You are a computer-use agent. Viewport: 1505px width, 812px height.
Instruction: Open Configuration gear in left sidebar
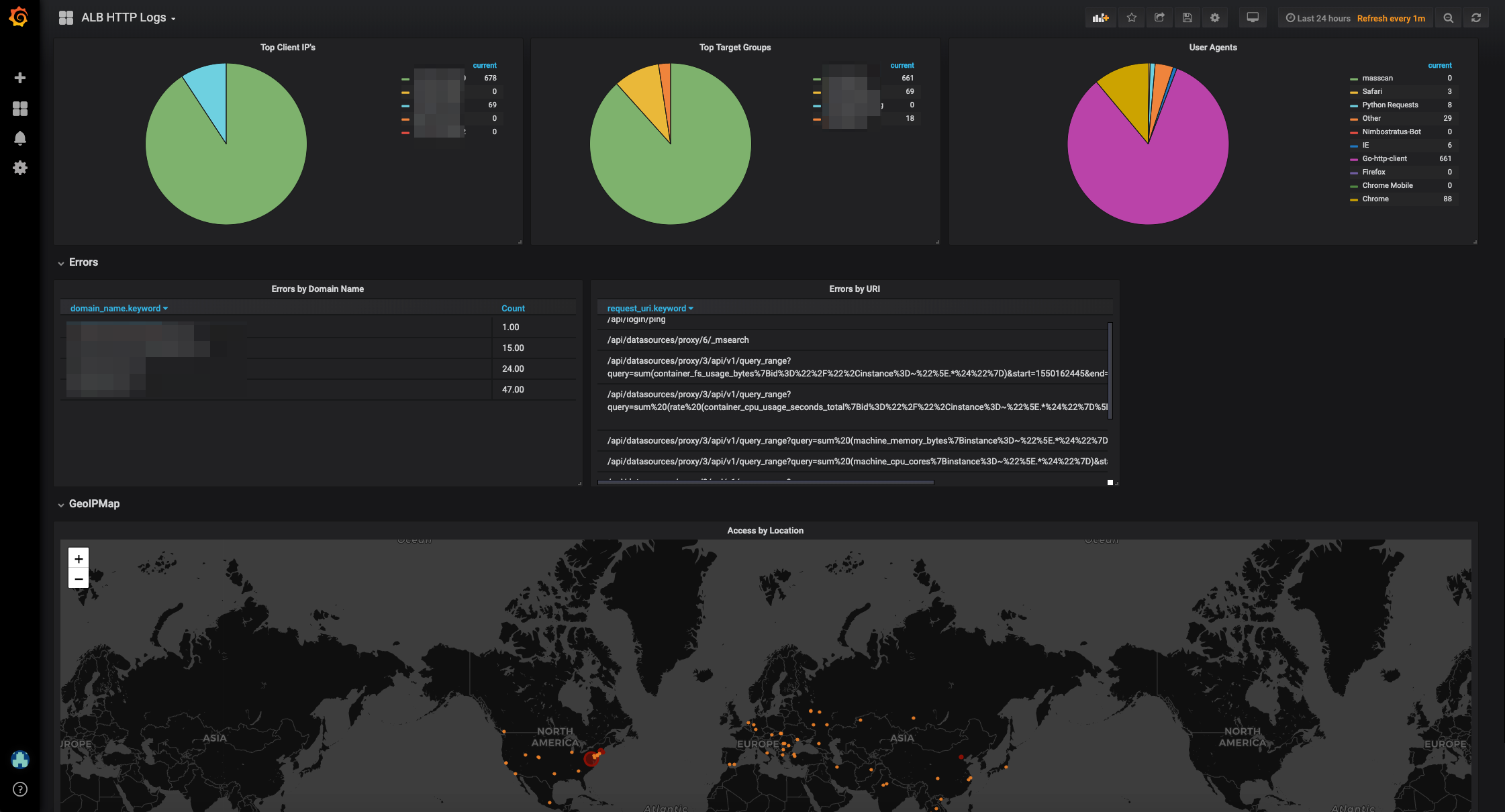tap(20, 168)
